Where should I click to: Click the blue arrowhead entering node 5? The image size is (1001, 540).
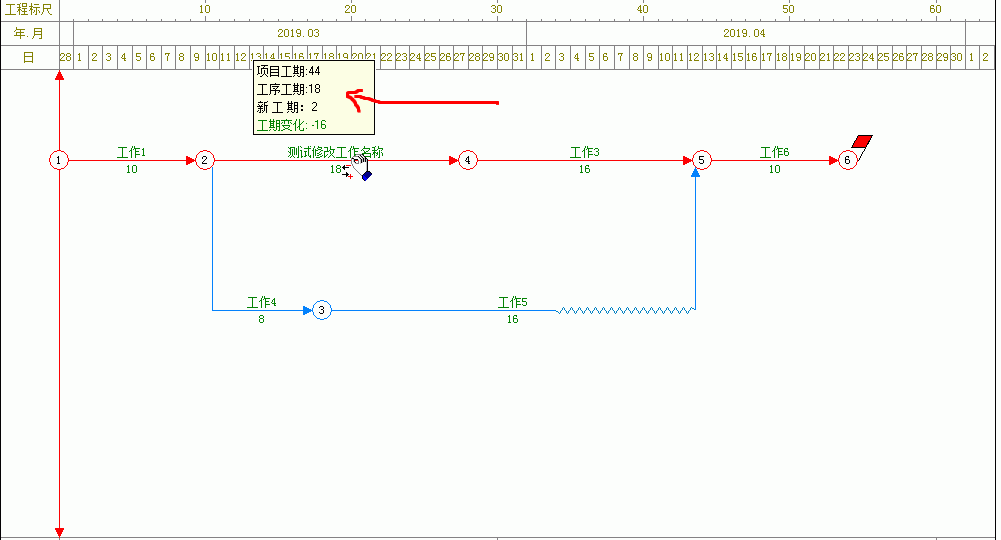pyautogui.click(x=696, y=172)
